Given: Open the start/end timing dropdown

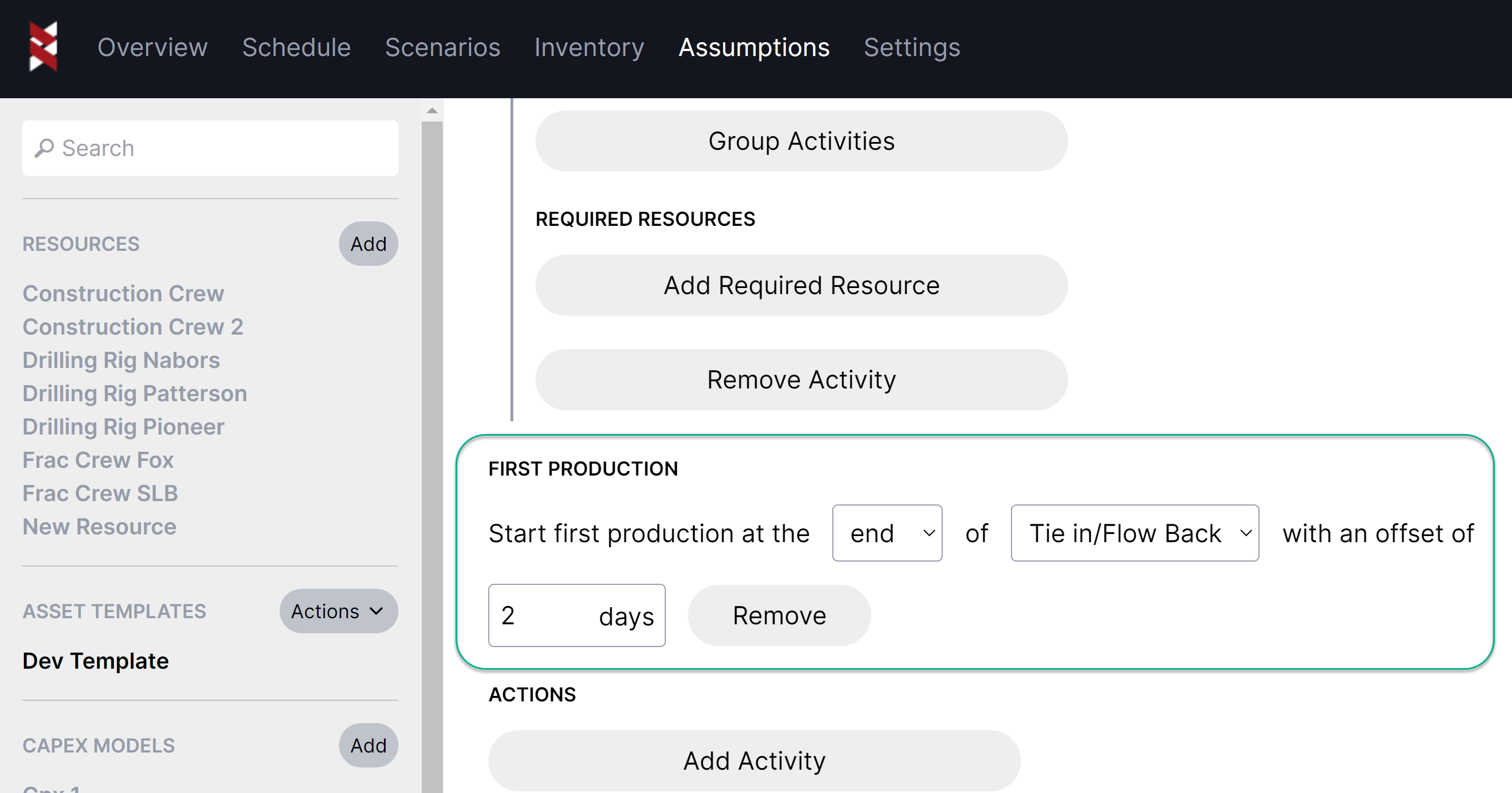Looking at the screenshot, I should (886, 533).
